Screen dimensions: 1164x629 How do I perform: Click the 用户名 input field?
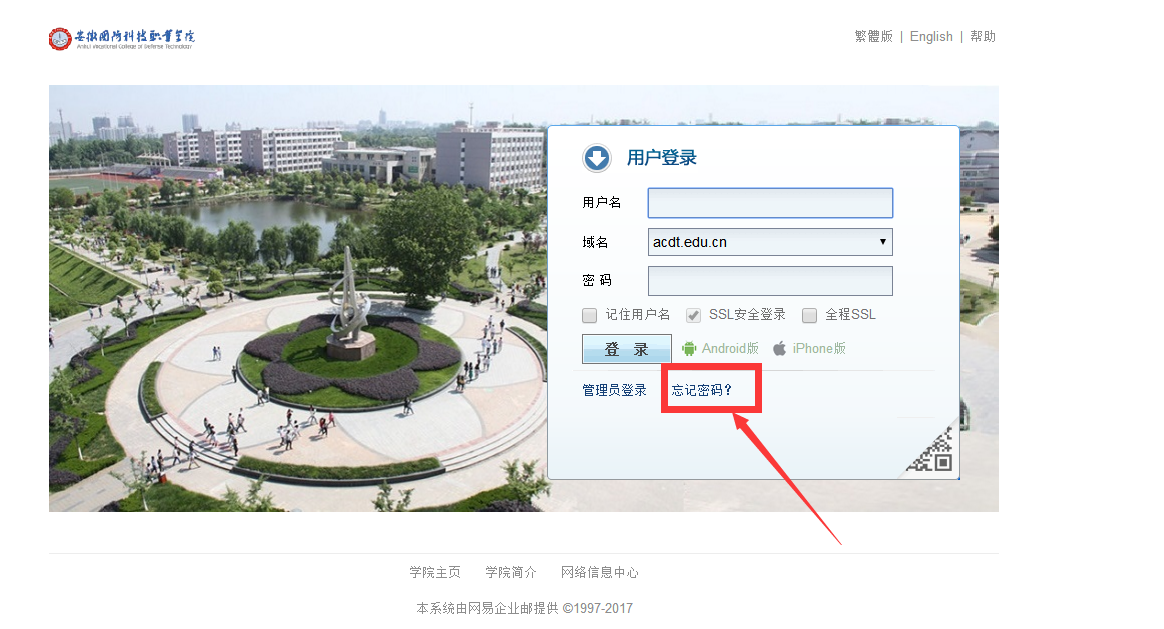[x=770, y=203]
